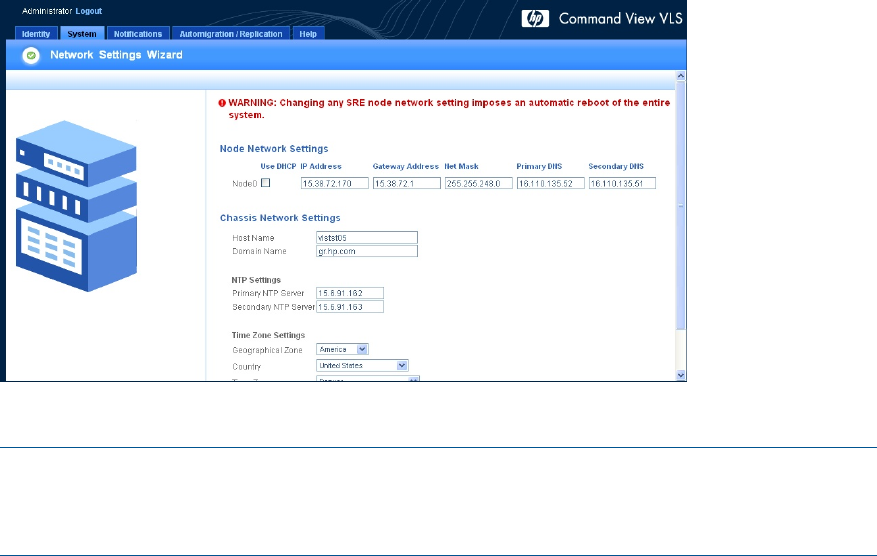
Task: Click the Node Network Settings heading
Action: point(274,149)
